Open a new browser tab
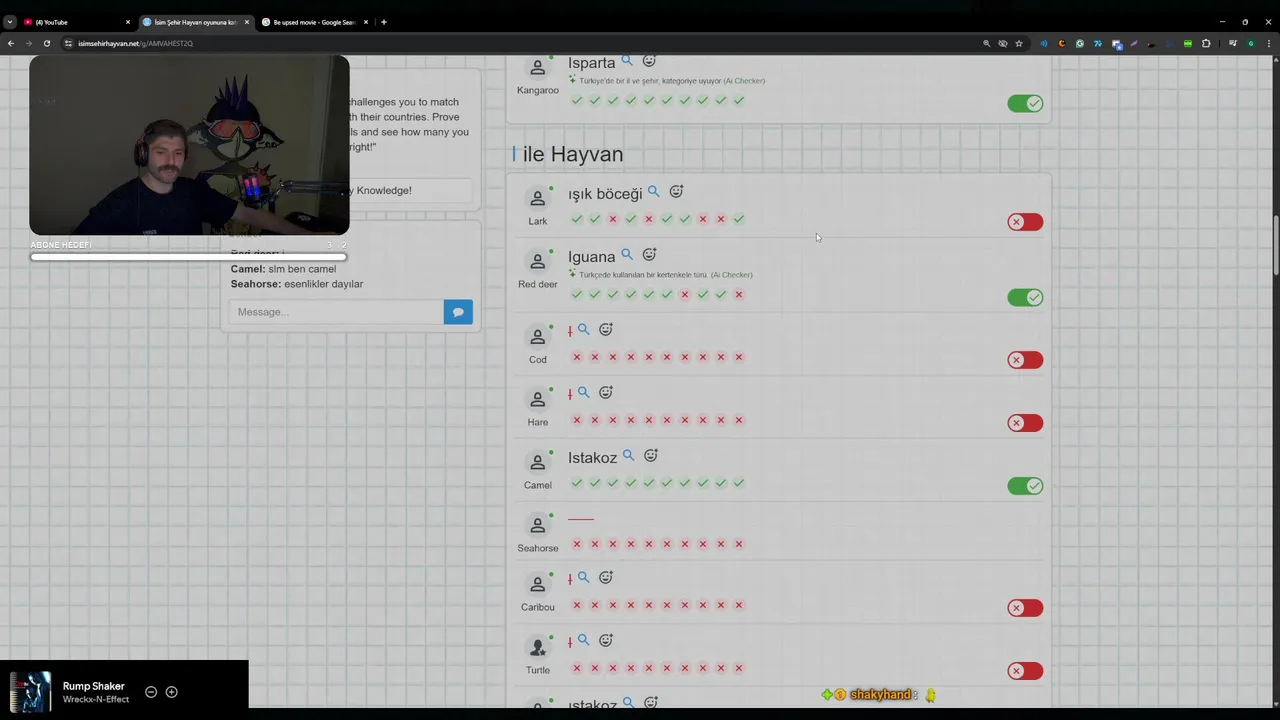This screenshot has height=720, width=1280. (x=384, y=22)
